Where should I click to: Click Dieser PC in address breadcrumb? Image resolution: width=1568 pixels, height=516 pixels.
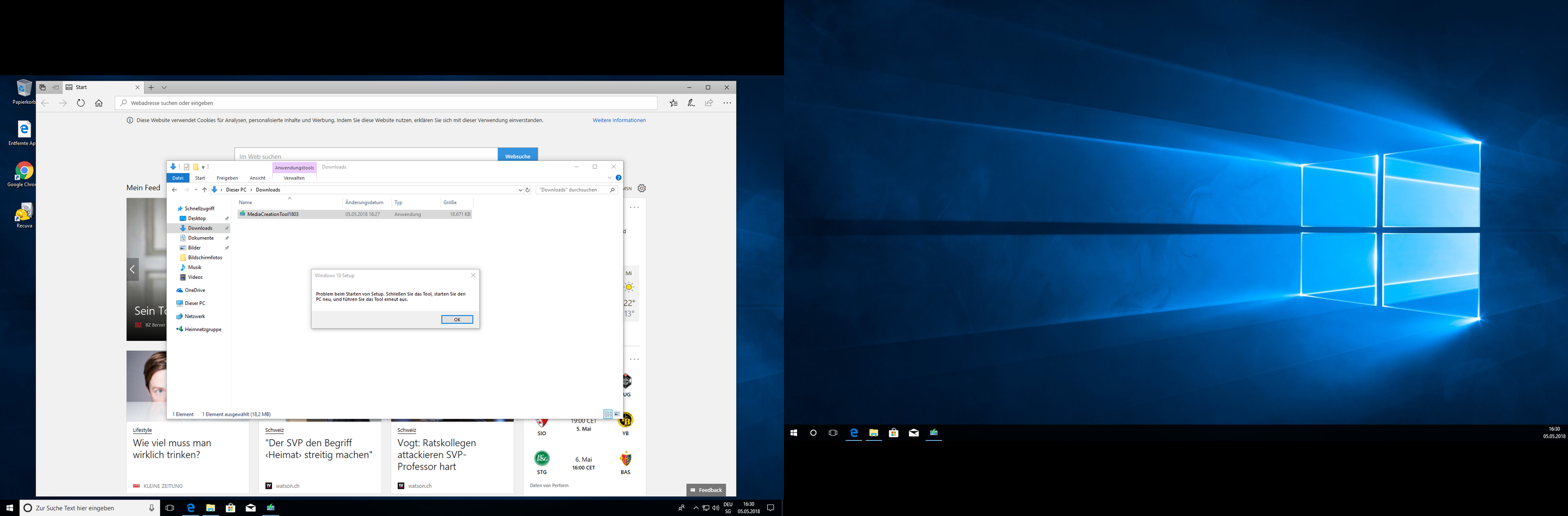tap(236, 190)
